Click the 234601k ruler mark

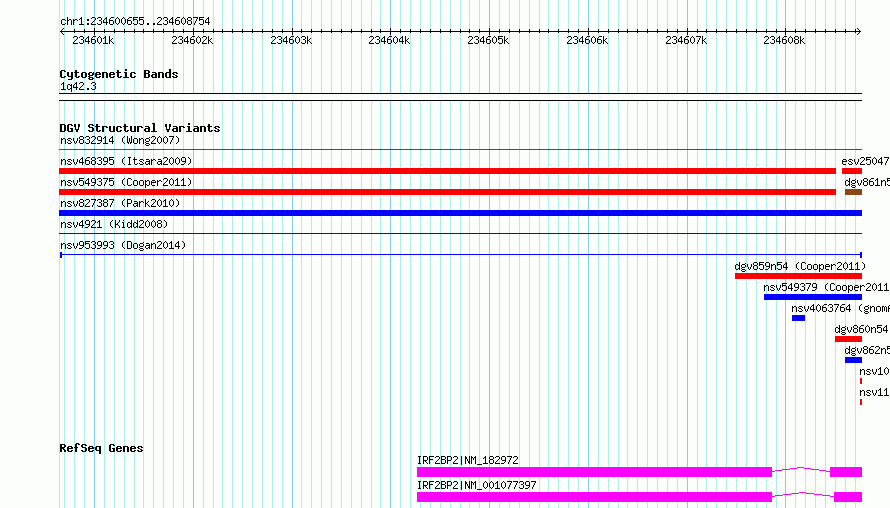[93, 40]
